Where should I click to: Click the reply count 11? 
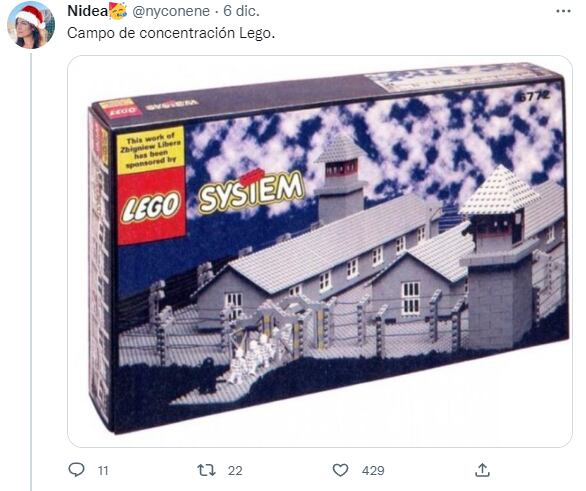(x=103, y=470)
